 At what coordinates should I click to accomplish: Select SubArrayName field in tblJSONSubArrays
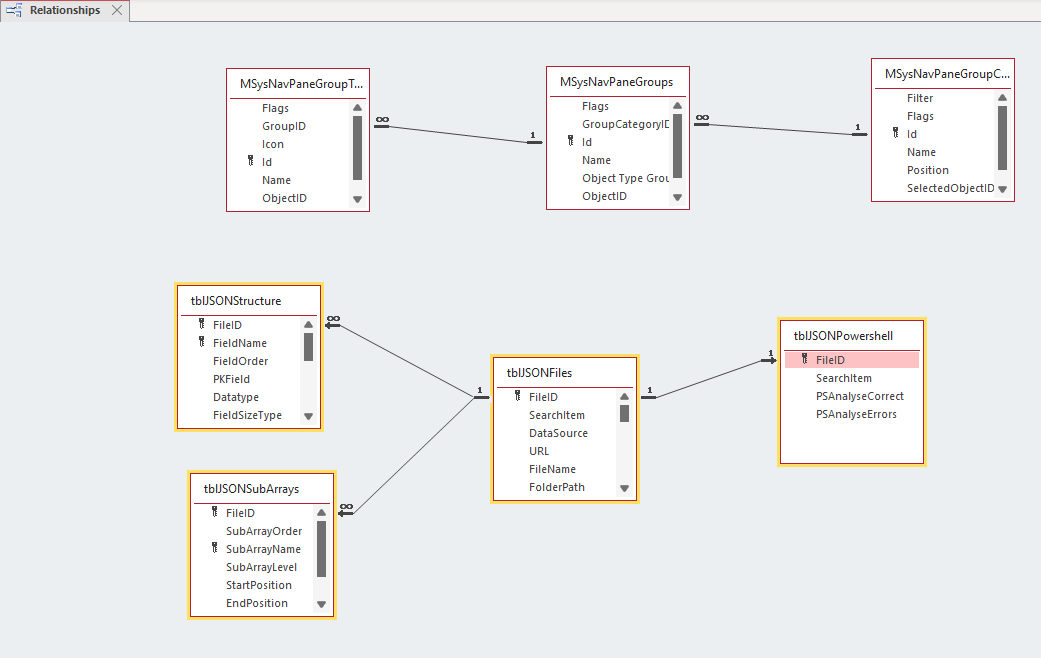pyautogui.click(x=264, y=549)
